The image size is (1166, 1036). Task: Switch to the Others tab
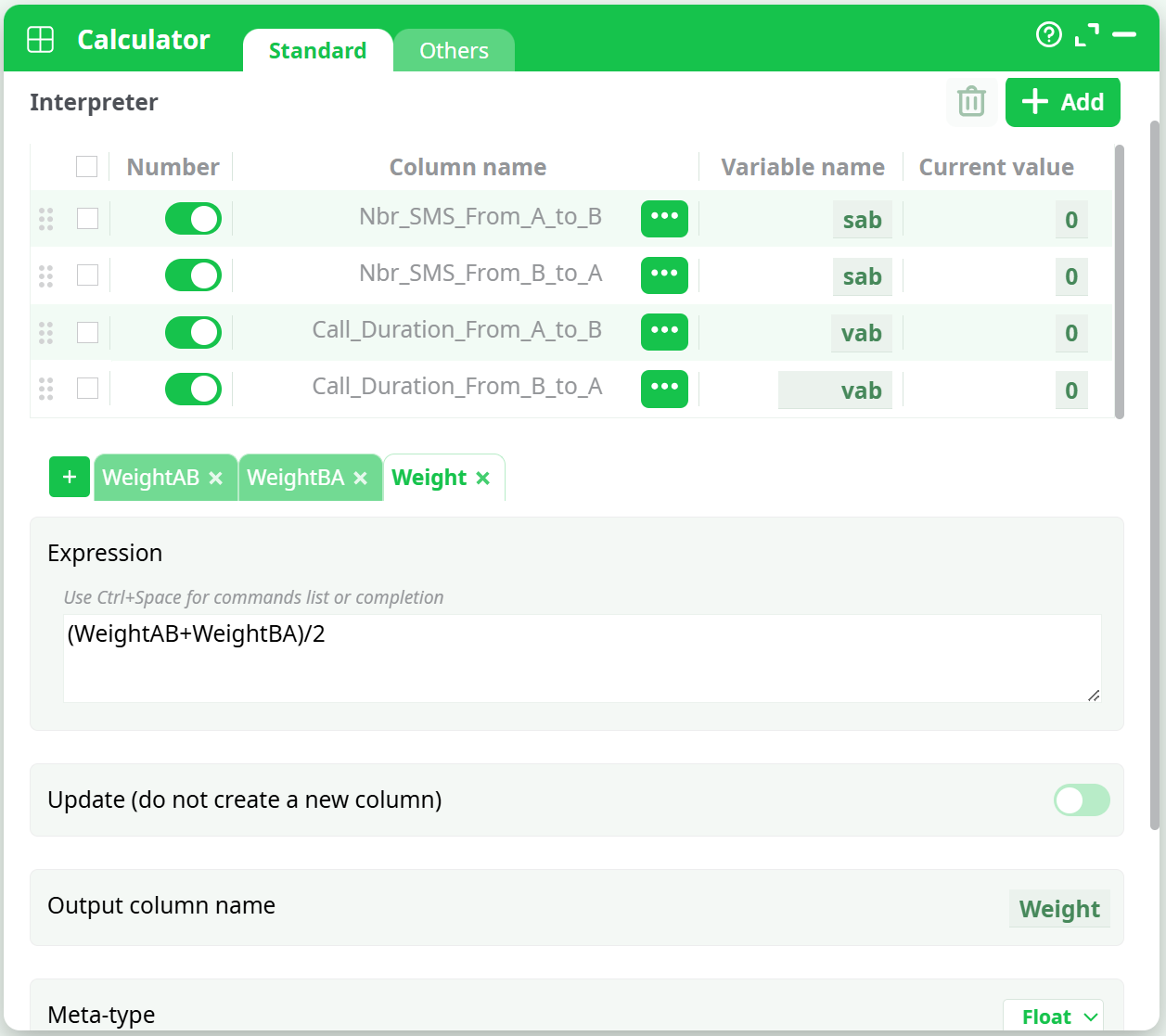[454, 51]
